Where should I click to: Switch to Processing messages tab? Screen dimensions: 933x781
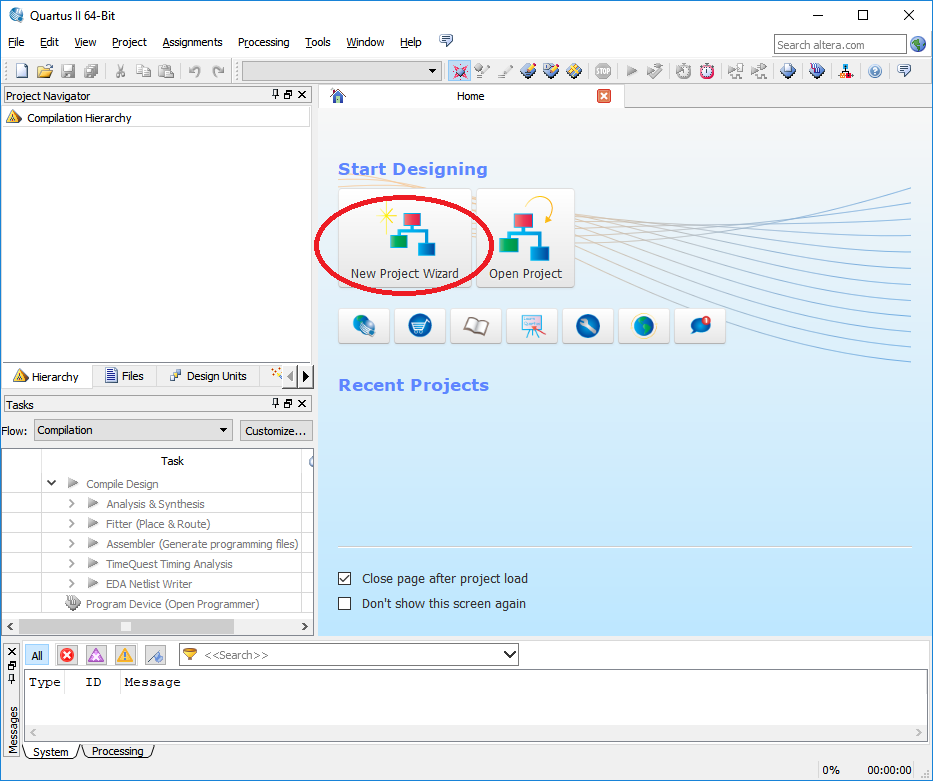pyautogui.click(x=117, y=751)
